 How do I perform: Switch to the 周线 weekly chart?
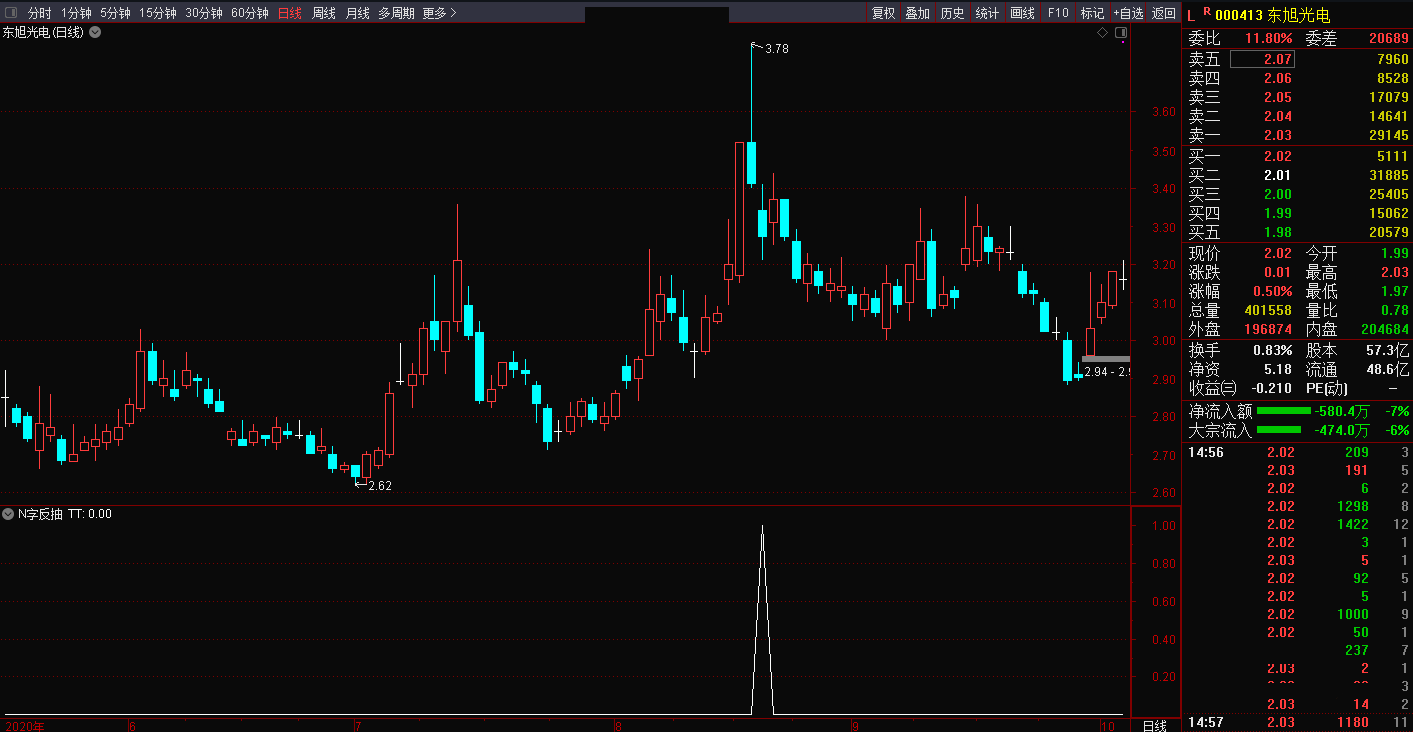click(324, 13)
